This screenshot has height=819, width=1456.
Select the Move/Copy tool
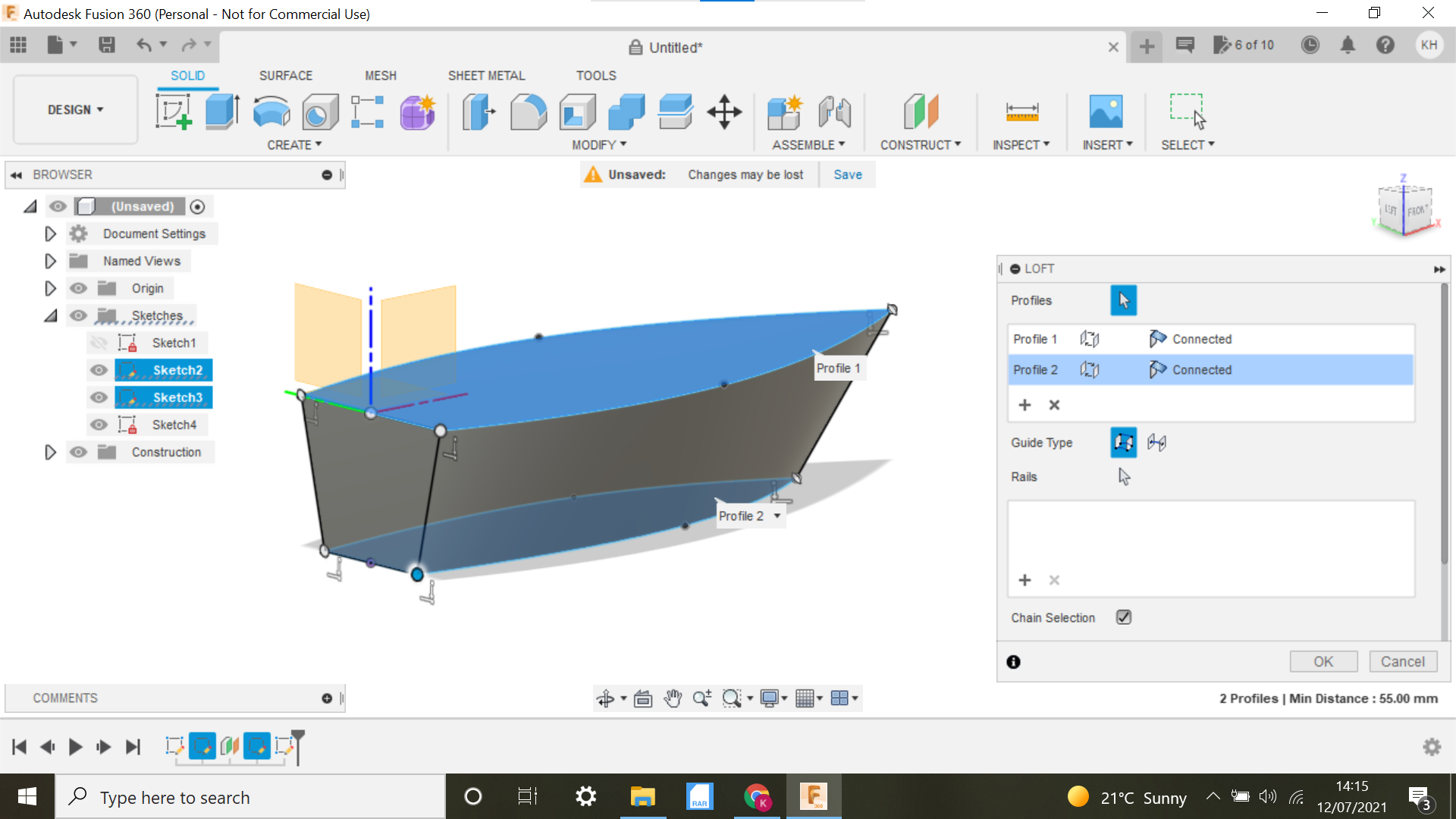(x=724, y=111)
